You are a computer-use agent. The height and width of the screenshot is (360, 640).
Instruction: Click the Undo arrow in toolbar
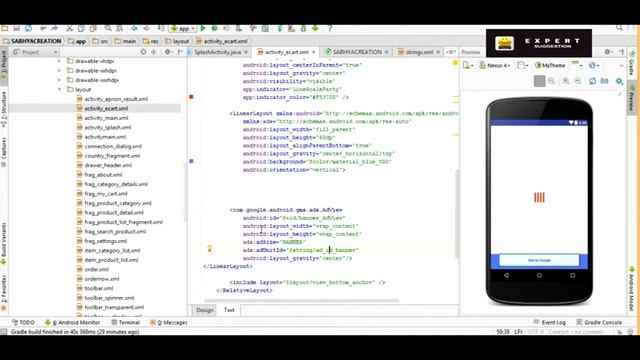(43, 28)
